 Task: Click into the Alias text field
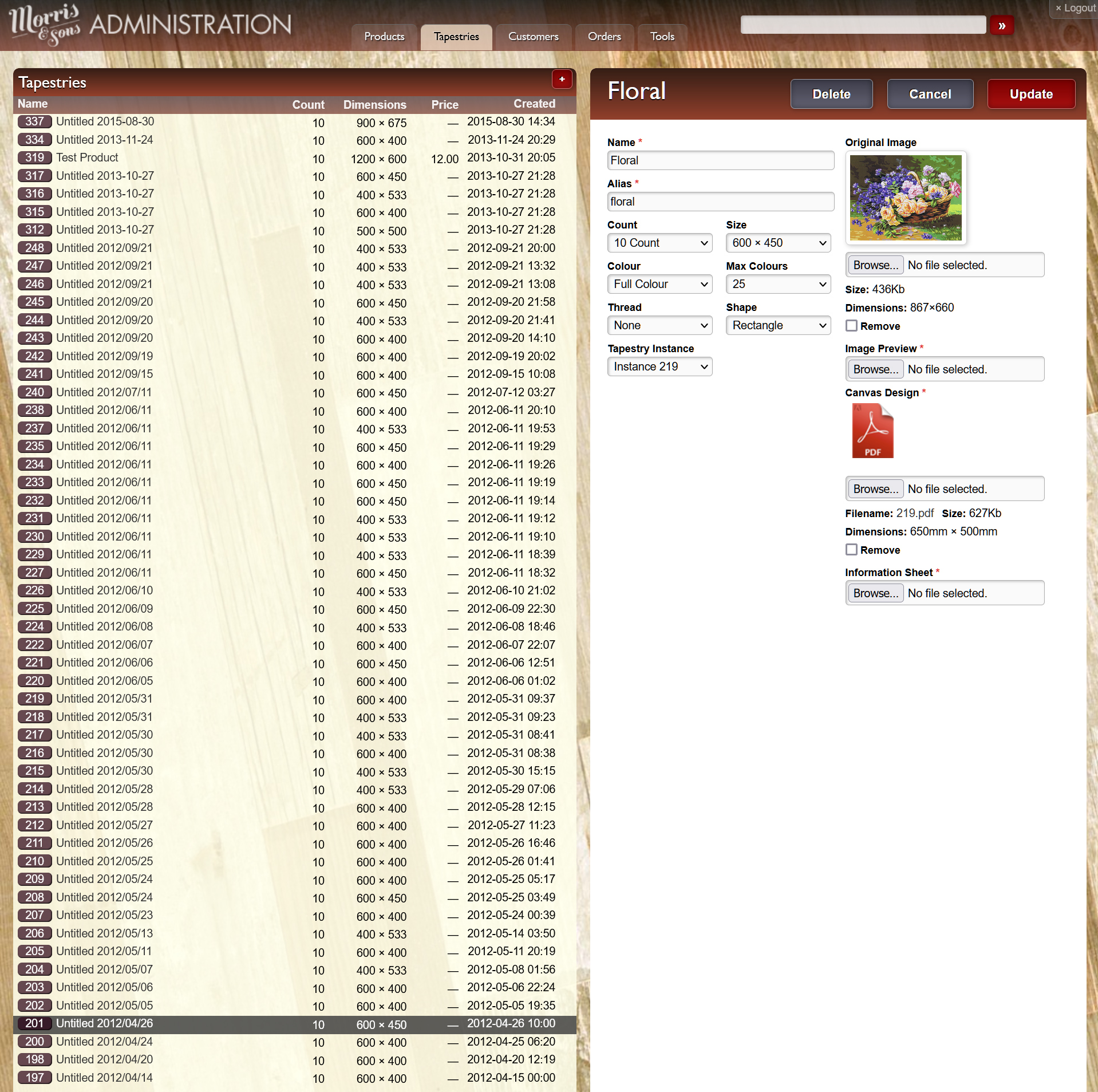click(x=720, y=202)
